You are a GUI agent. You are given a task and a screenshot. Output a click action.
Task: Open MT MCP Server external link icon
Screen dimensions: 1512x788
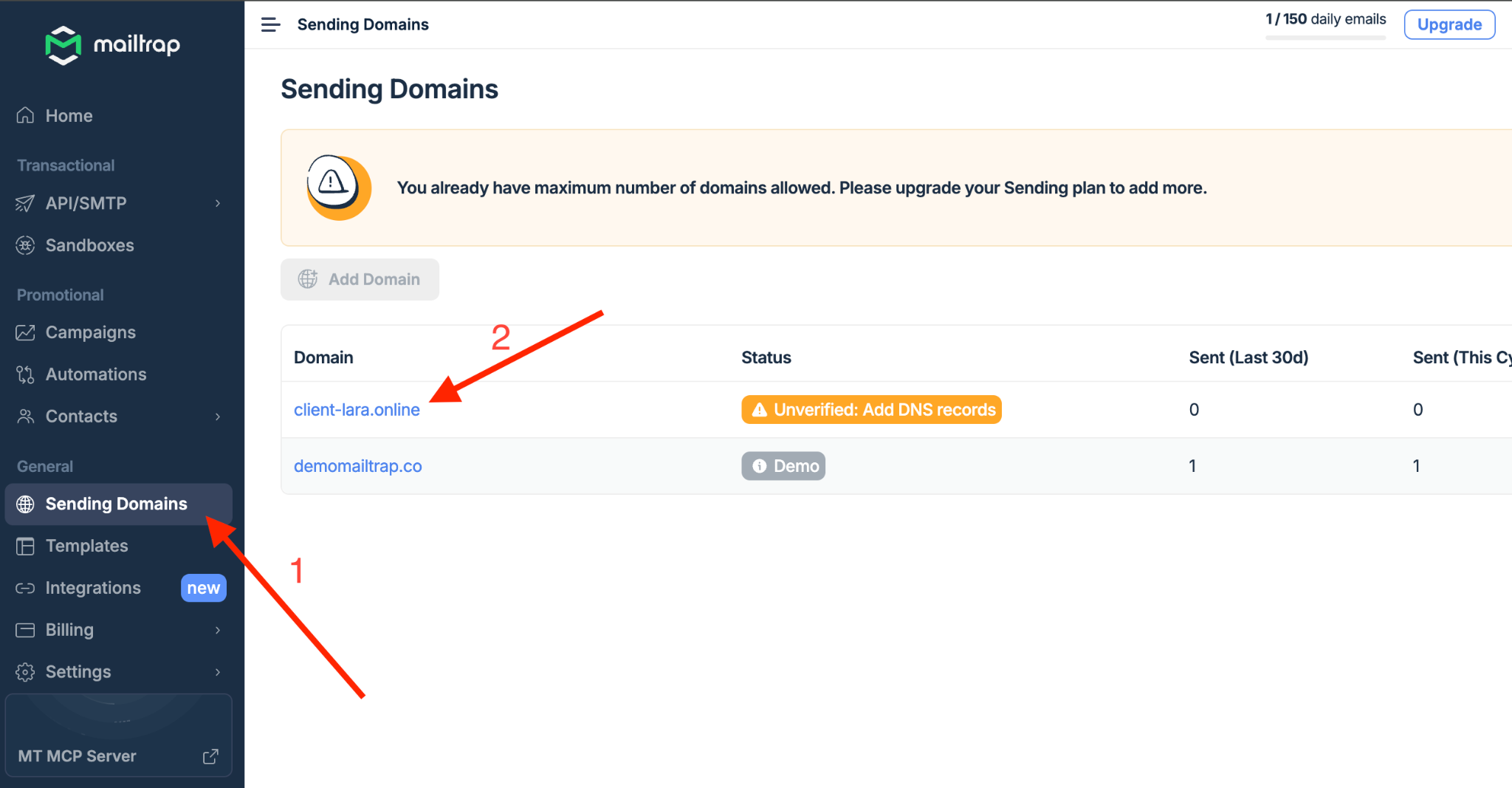[x=210, y=756]
